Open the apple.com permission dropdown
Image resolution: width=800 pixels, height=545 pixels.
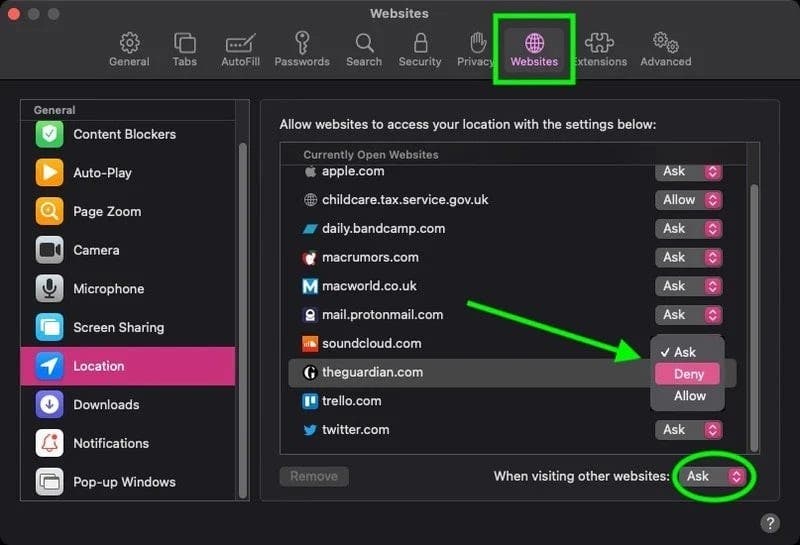[688, 171]
